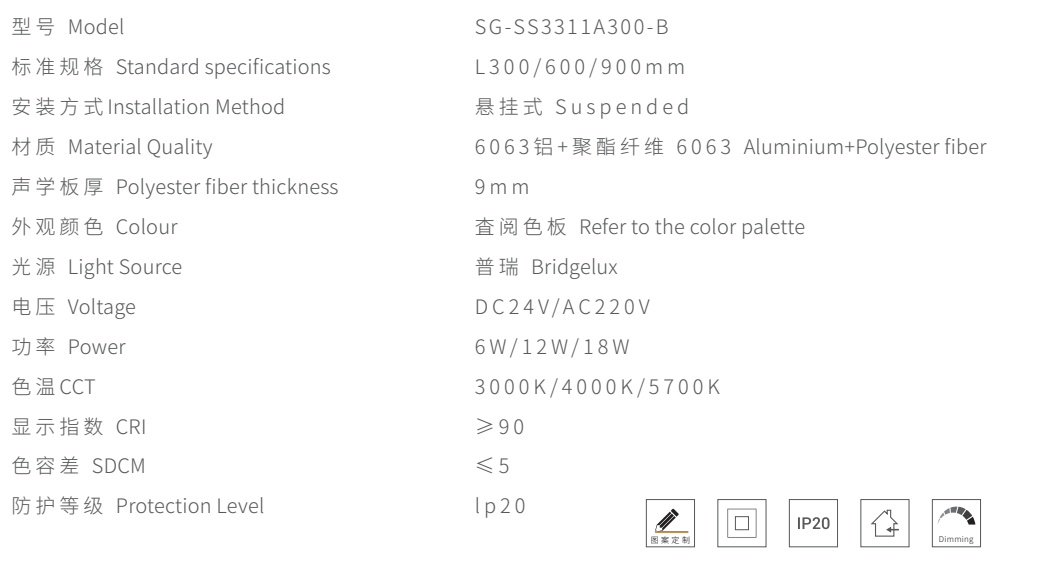1055x561 pixels.
Task: Click the 3000K/4000K/5700K CCT value
Action: pyautogui.click(x=596, y=386)
